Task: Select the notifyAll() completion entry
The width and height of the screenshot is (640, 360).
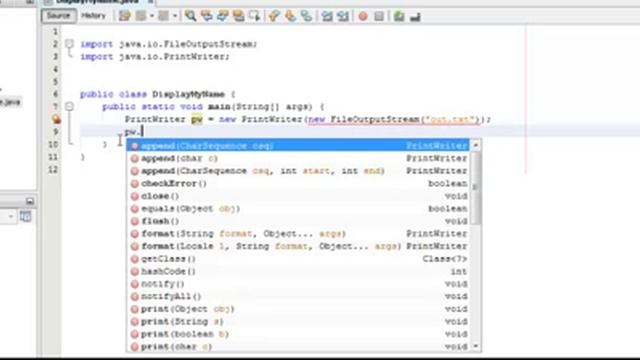Action: click(298, 296)
